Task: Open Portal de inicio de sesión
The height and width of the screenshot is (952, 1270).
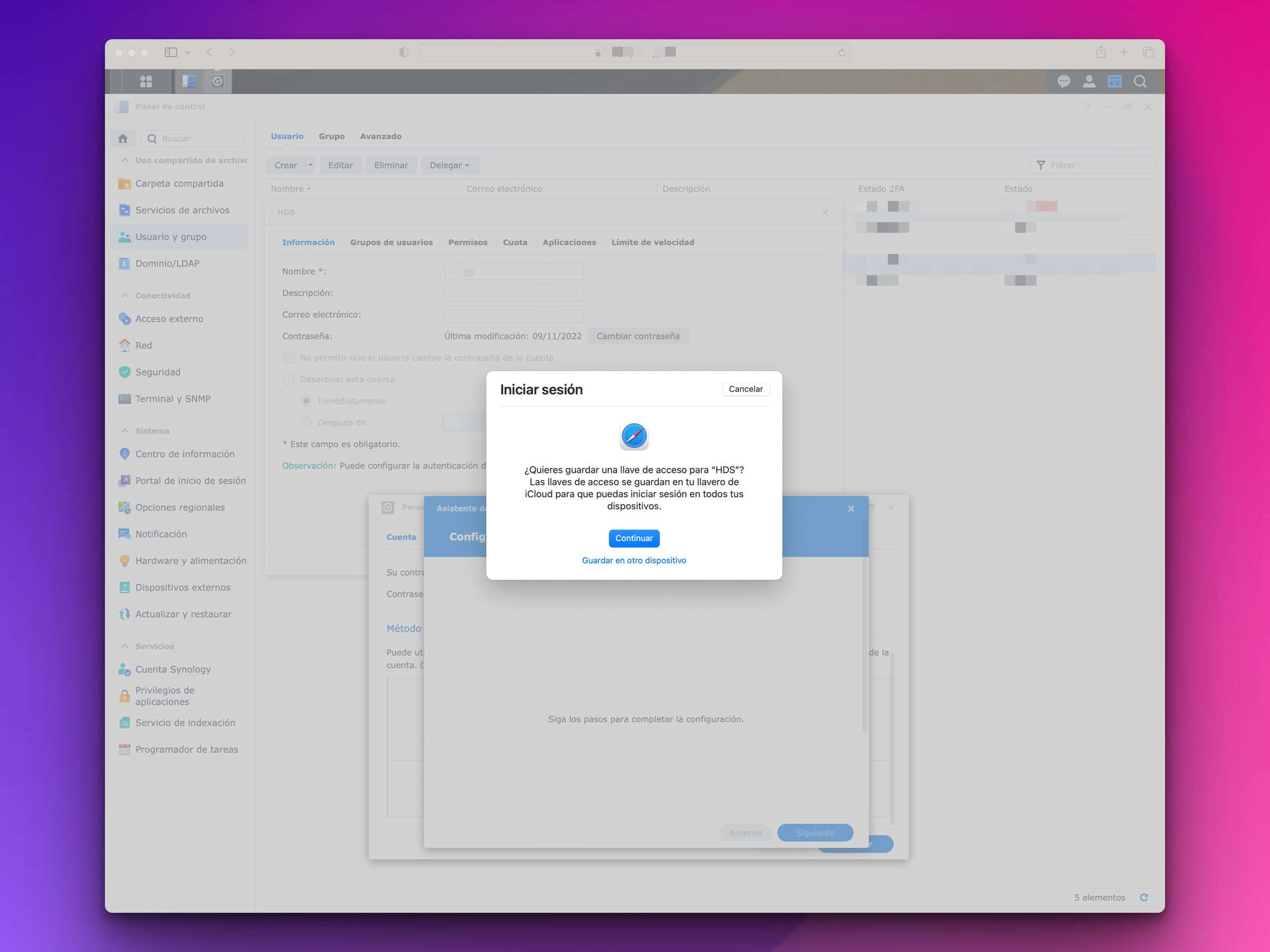Action: point(179,481)
